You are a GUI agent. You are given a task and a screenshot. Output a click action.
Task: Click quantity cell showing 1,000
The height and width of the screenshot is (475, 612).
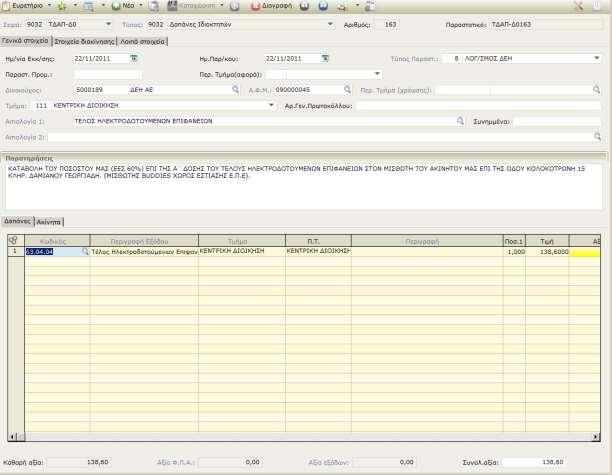pos(514,252)
